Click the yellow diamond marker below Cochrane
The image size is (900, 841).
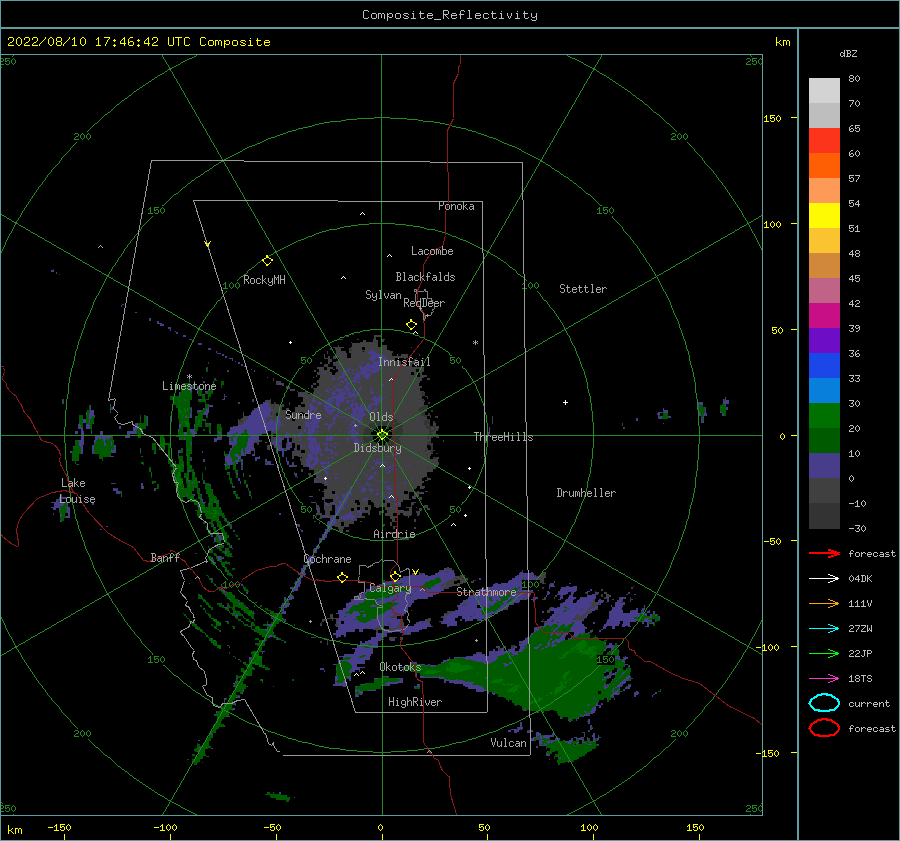coord(343,577)
